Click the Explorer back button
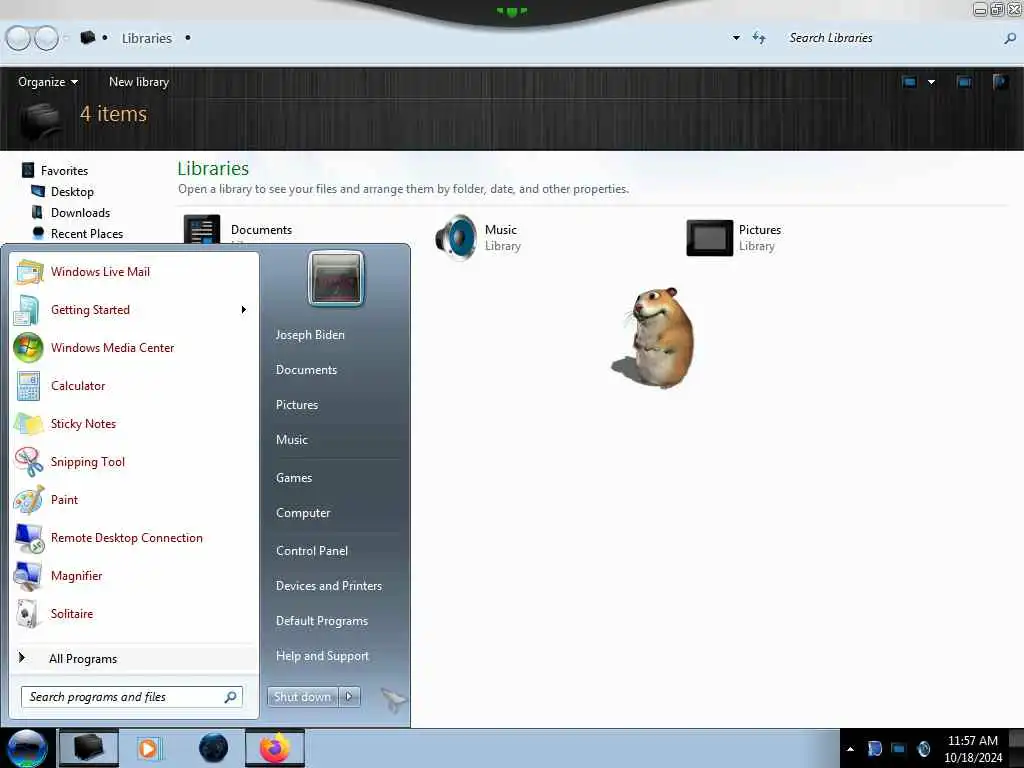1024x768 pixels. pyautogui.click(x=18, y=38)
